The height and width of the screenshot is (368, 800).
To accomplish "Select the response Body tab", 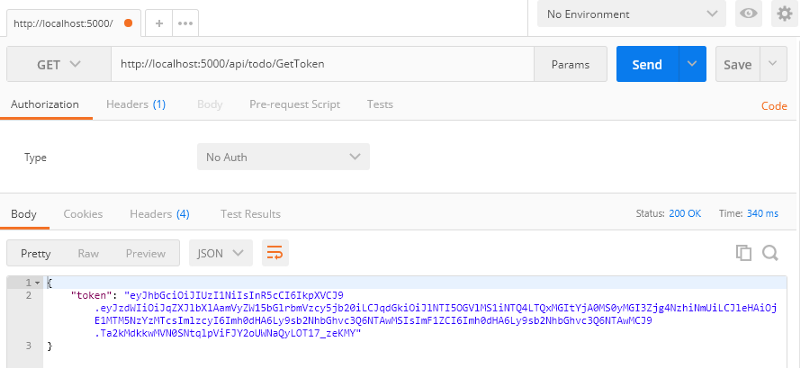I will click(24, 214).
